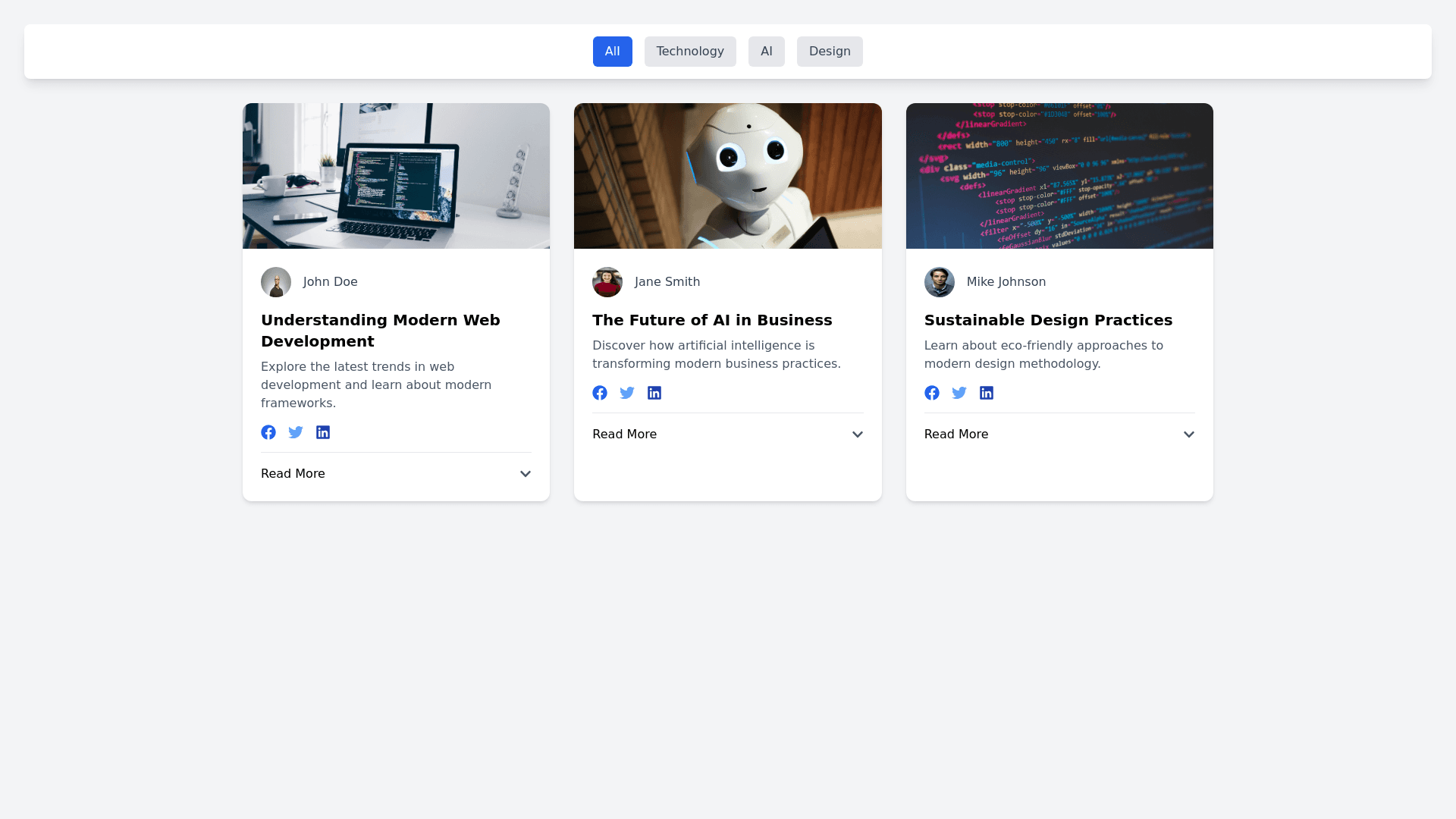The height and width of the screenshot is (819, 1456).
Task: Click Jane Smith's avatar photo
Action: point(607,282)
